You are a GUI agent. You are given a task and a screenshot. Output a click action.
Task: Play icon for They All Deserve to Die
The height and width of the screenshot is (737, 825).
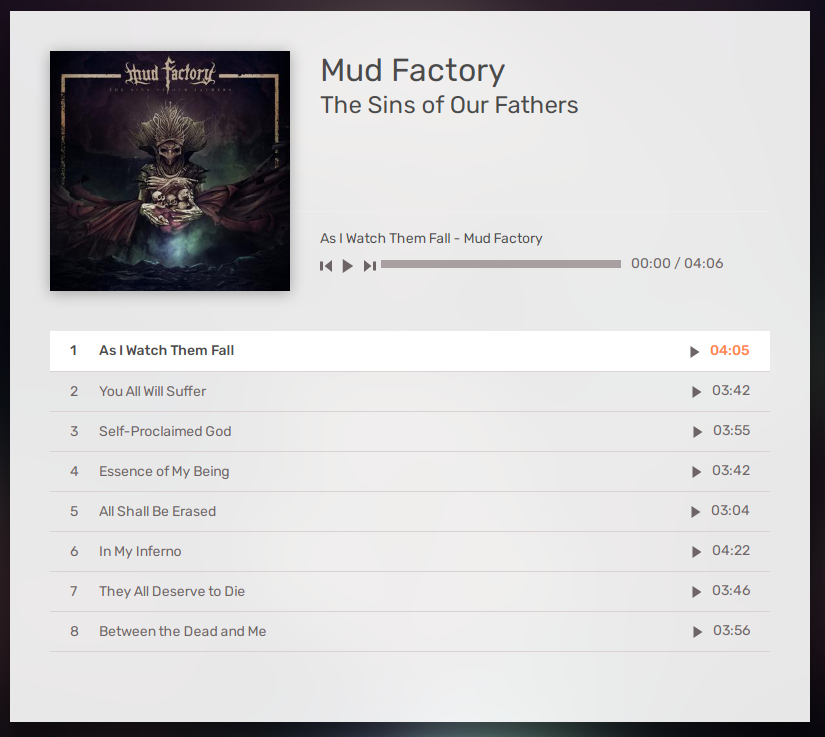(696, 592)
